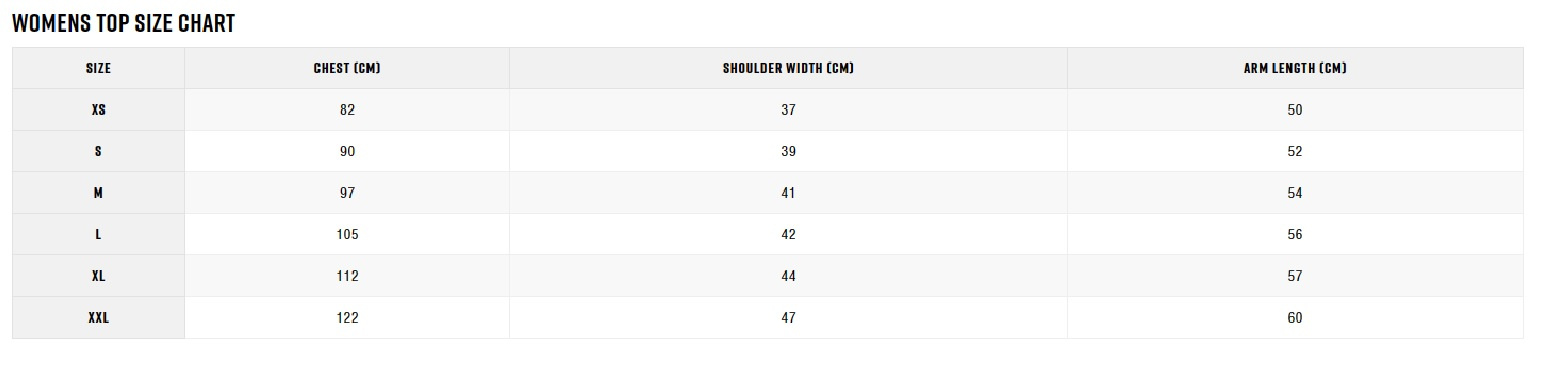Select the SIZE column header
1560x366 pixels.
tap(98, 68)
